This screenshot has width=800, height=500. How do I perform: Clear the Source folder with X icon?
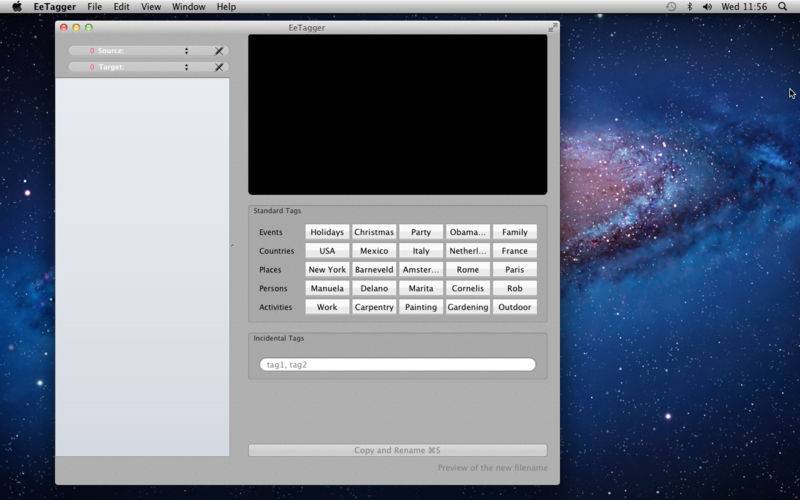click(219, 51)
